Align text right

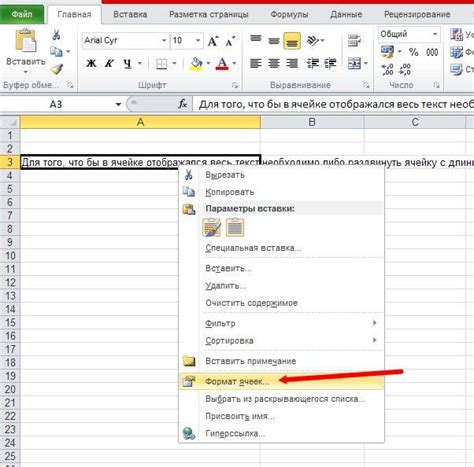[x=292, y=63]
